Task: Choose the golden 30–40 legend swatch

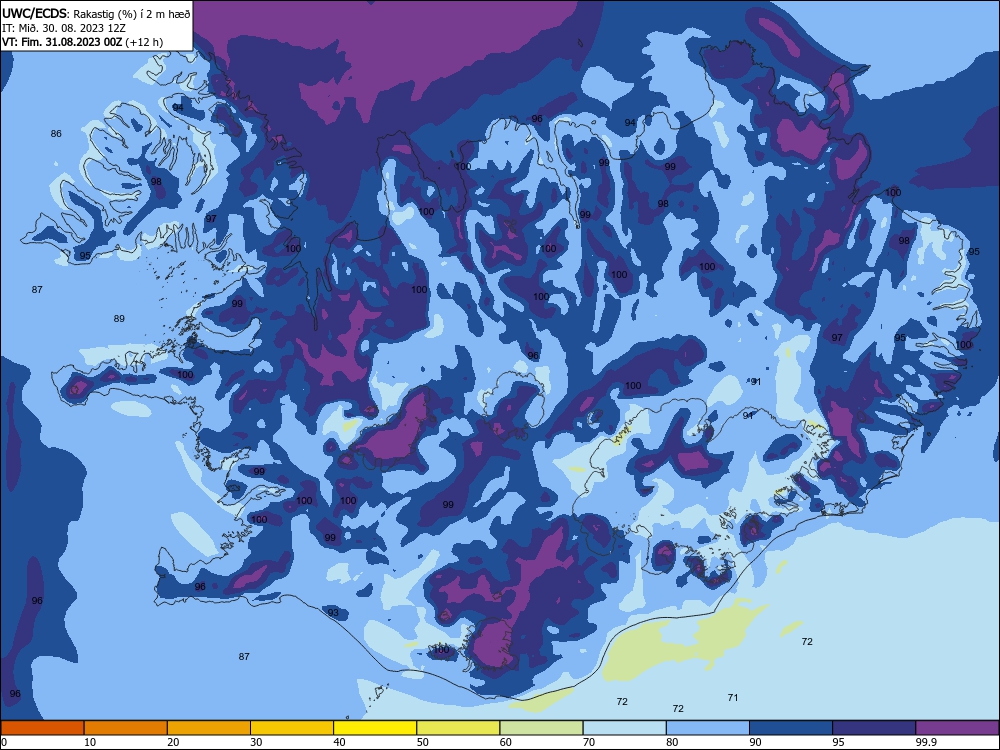Action: point(292,728)
